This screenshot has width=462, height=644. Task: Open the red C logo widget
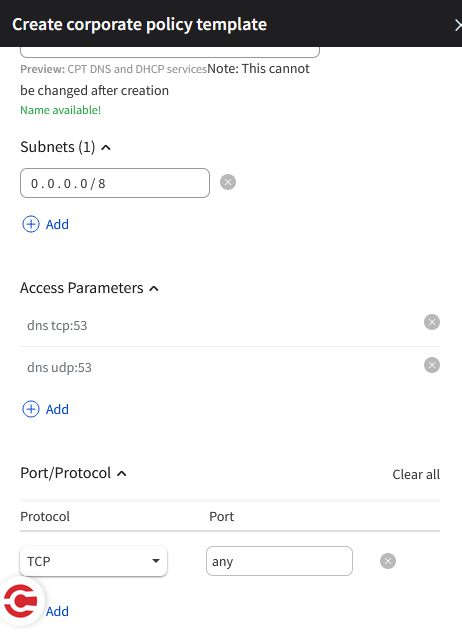point(21,601)
